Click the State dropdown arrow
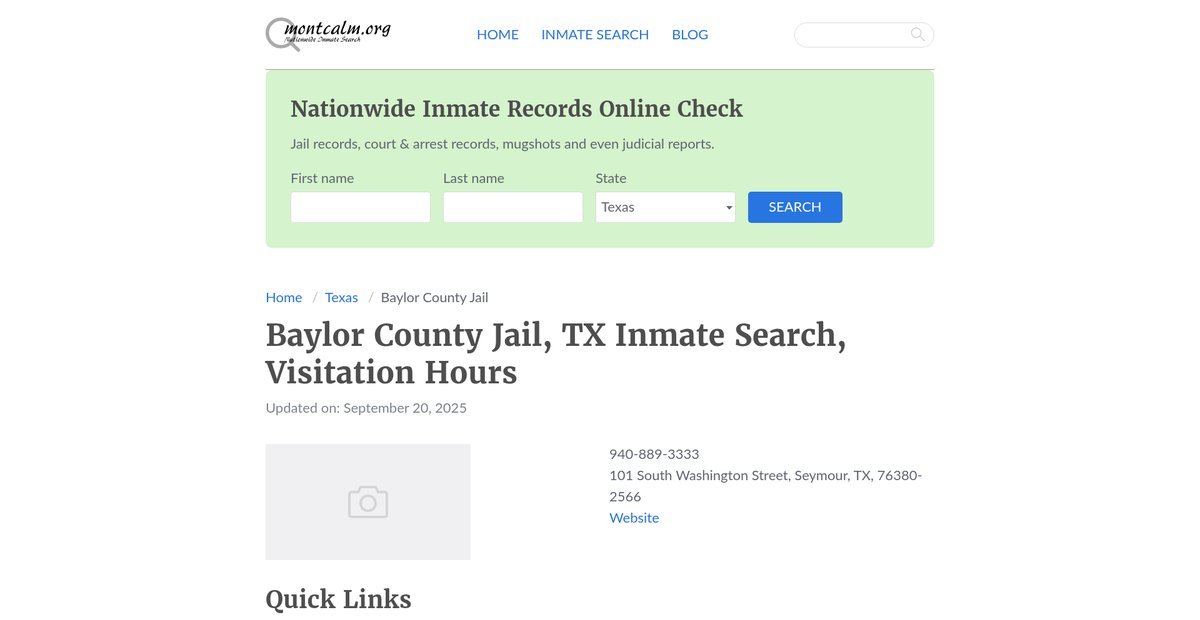This screenshot has height=620, width=1200. [728, 208]
